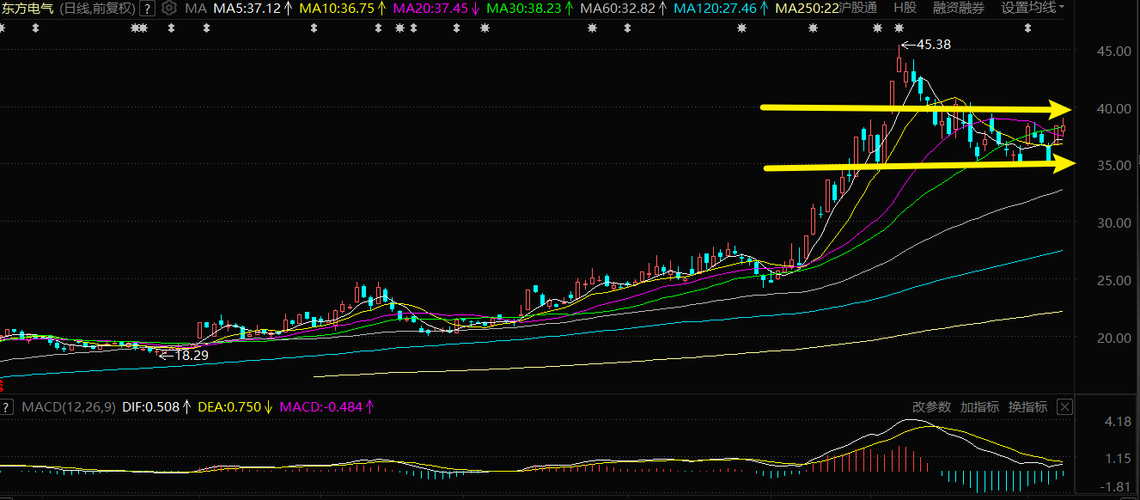Open the 日线,前复权 period selector
Viewport: 1140px width, 500px height.
(97, 9)
